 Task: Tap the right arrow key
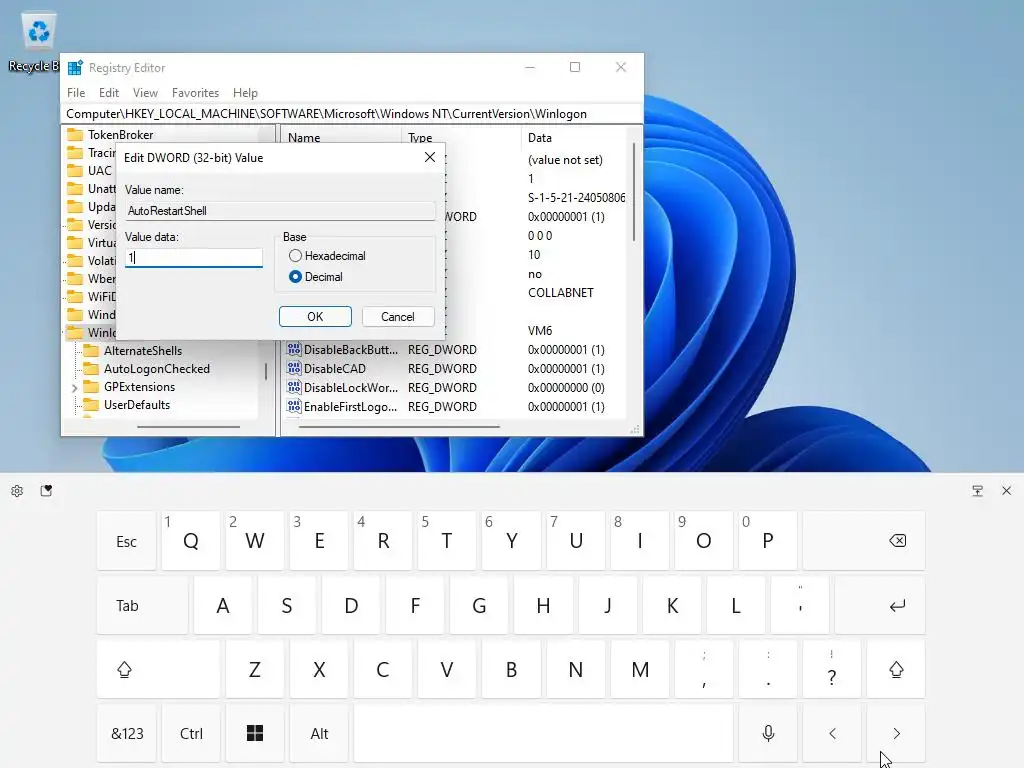pos(896,733)
